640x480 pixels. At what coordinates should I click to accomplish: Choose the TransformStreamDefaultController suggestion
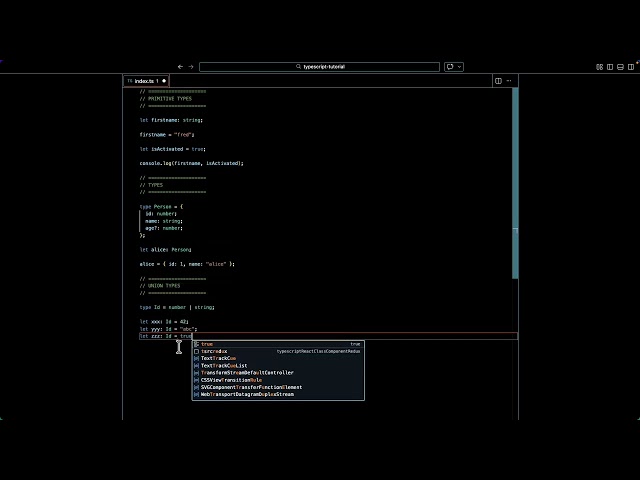(x=278, y=373)
